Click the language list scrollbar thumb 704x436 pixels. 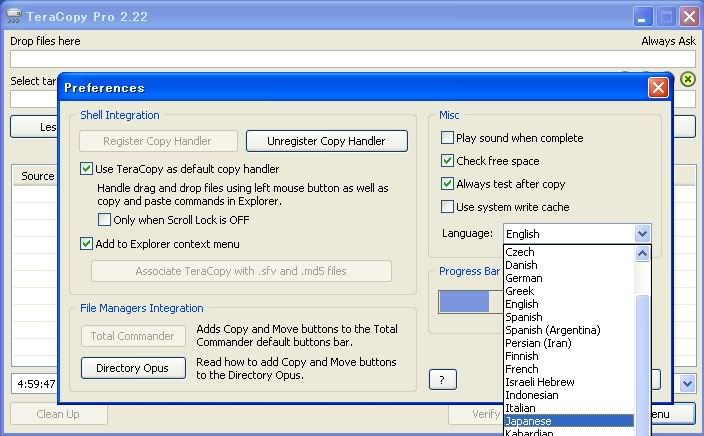[642, 364]
